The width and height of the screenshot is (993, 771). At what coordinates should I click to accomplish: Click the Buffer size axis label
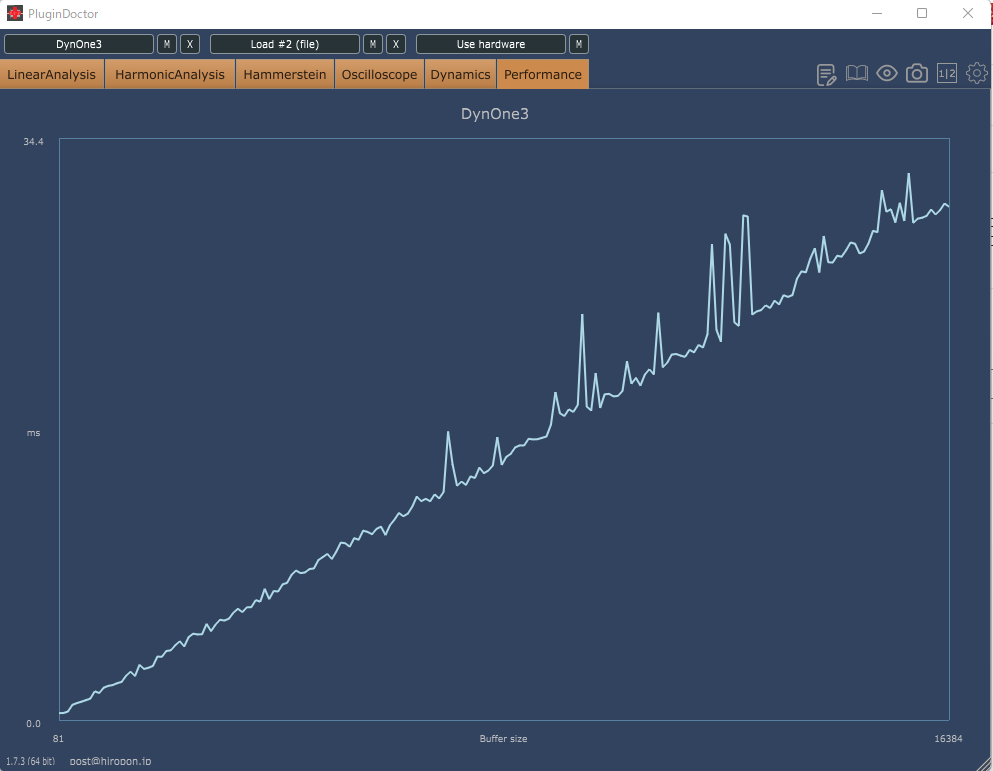click(x=503, y=739)
